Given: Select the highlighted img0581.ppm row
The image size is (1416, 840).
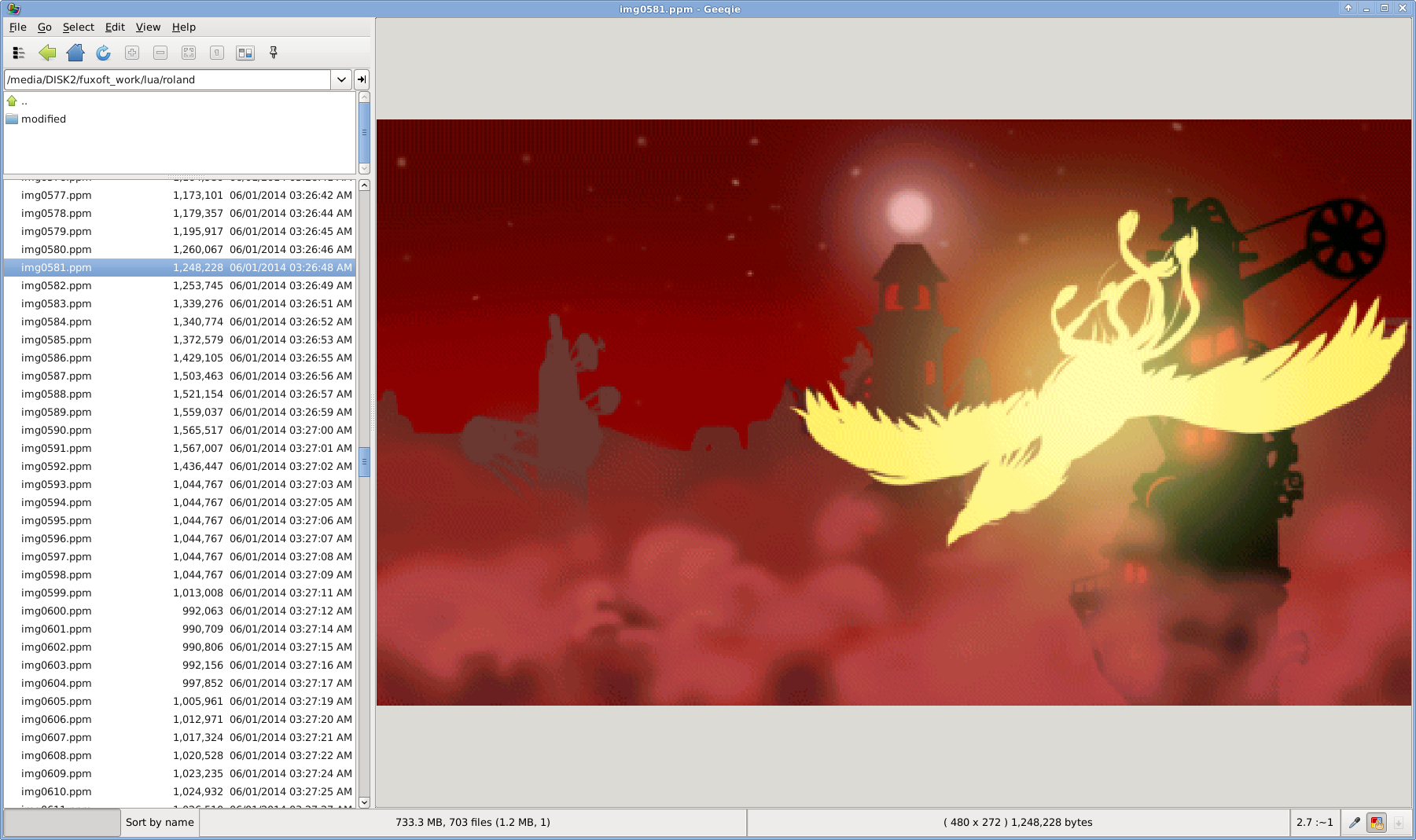Looking at the screenshot, I should click(179, 268).
